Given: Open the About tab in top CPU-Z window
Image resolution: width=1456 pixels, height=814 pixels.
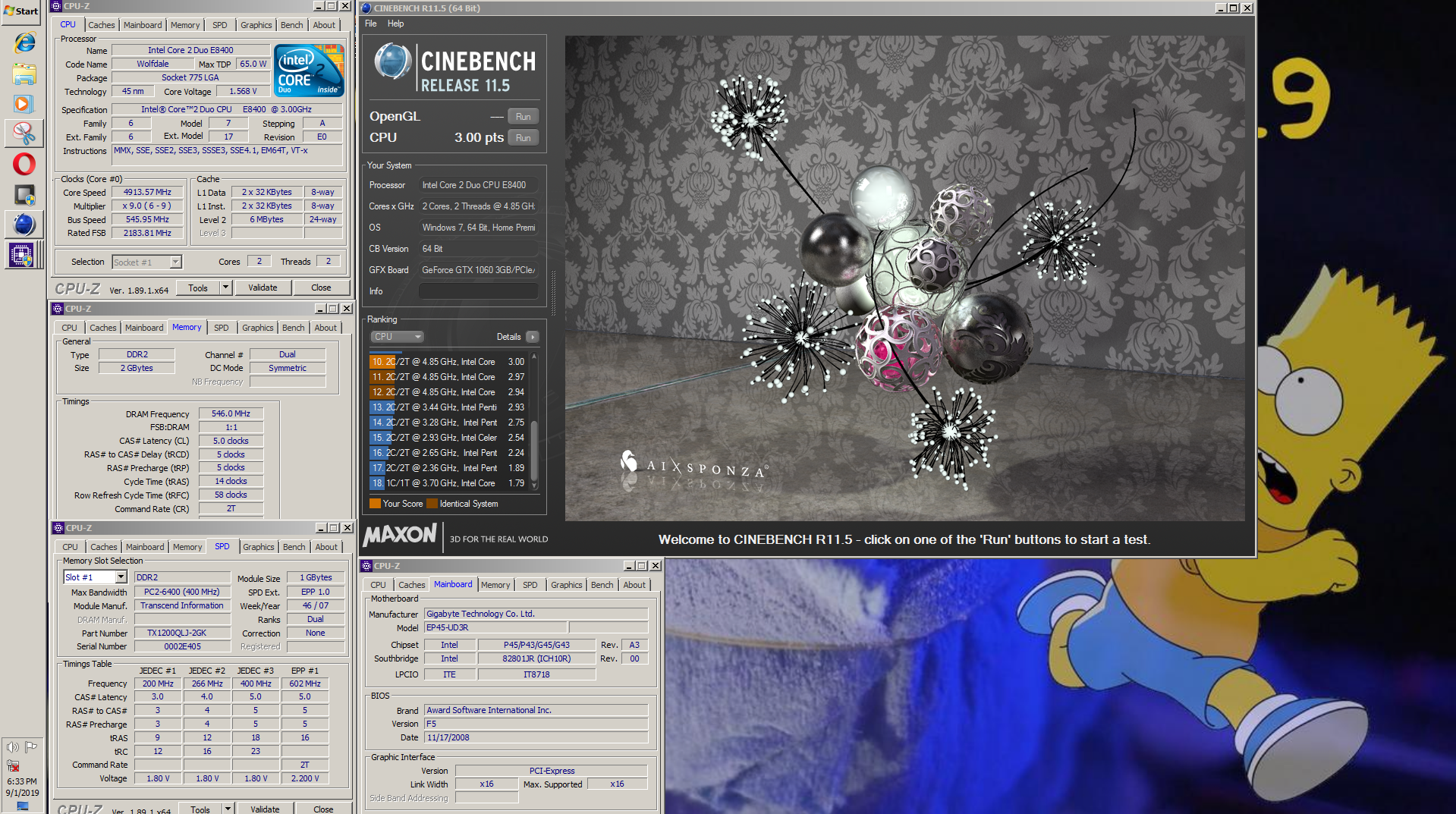Looking at the screenshot, I should click(x=324, y=25).
